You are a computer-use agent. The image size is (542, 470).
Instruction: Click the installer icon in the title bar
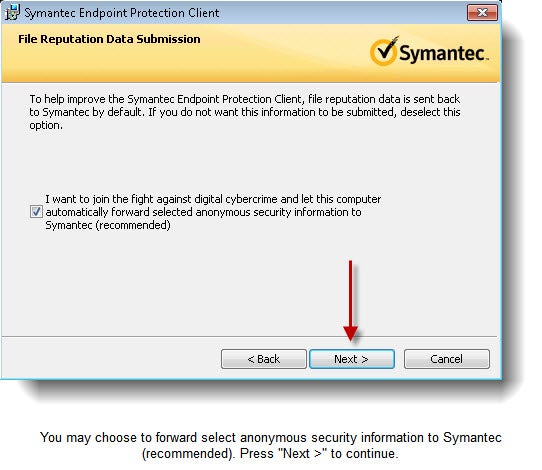[x=12, y=13]
